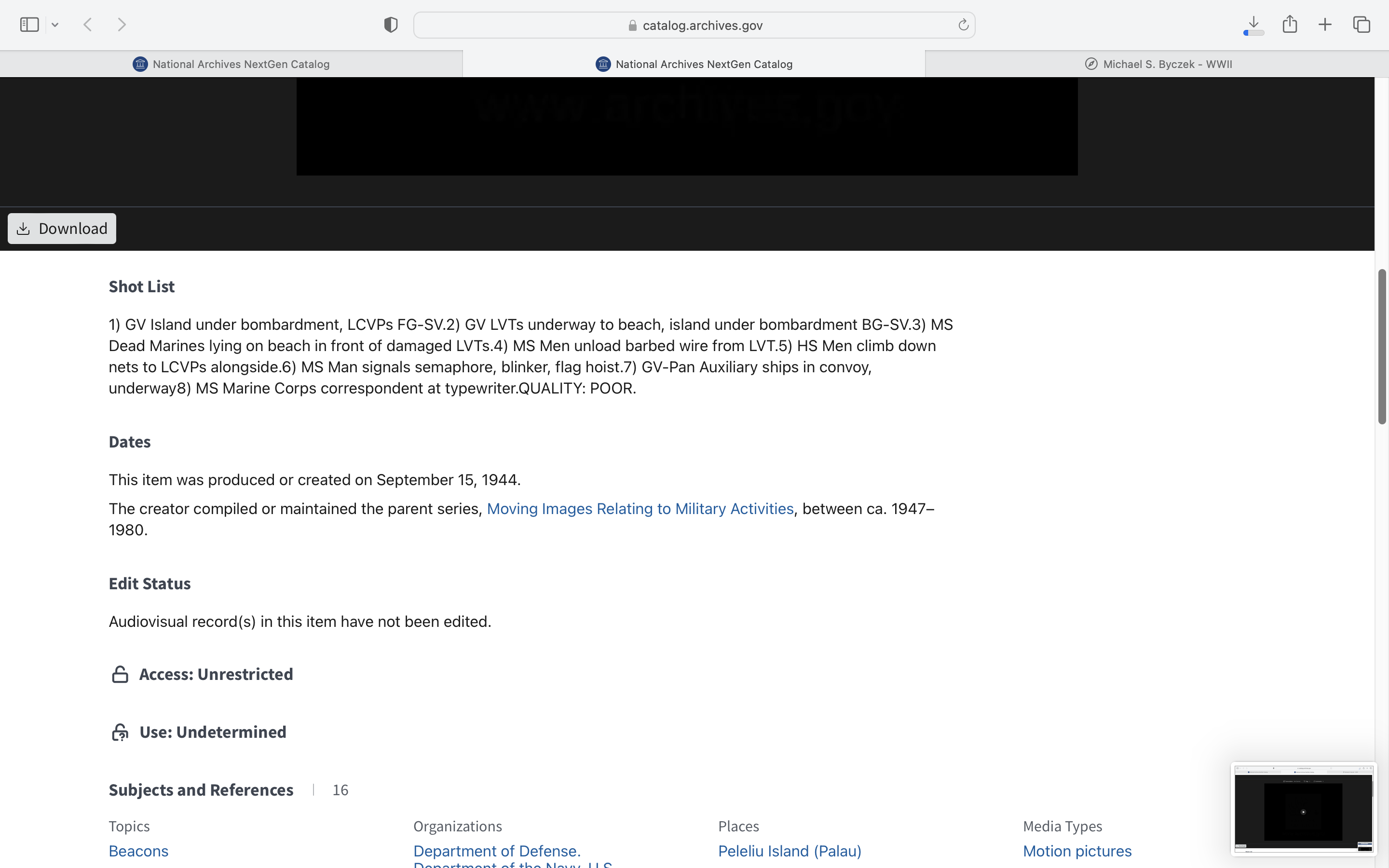Open Moving Images Relating to Military Activities link
Screen dimensions: 1389x868
[x=640, y=509]
